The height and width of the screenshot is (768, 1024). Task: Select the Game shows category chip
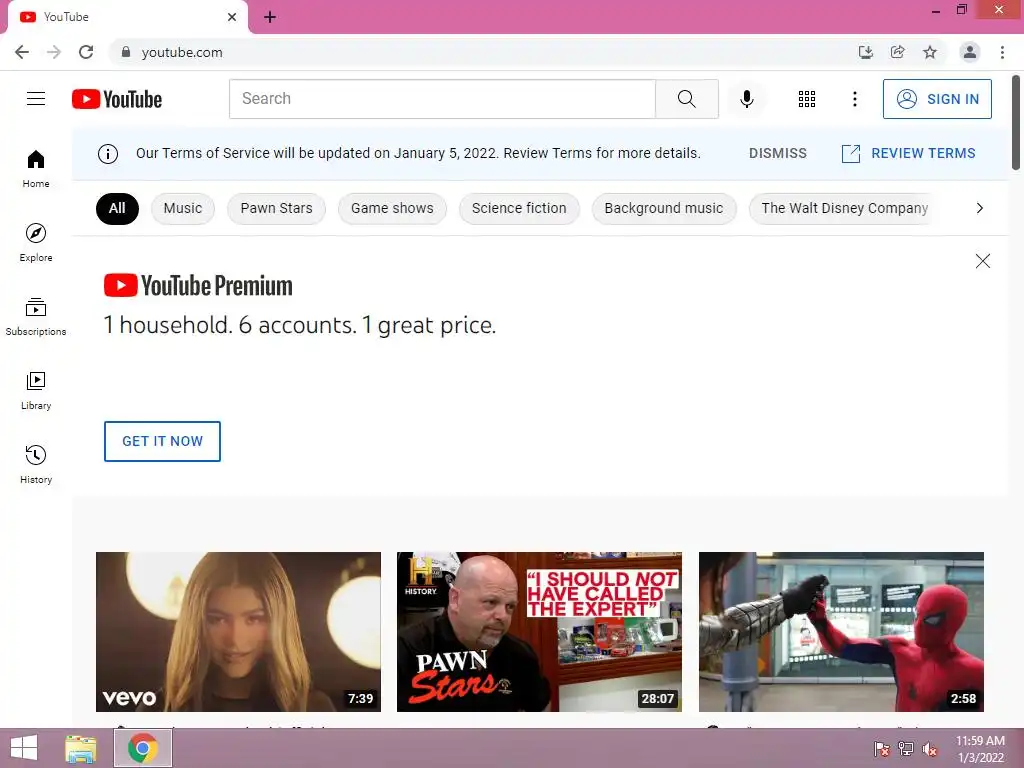[392, 208]
